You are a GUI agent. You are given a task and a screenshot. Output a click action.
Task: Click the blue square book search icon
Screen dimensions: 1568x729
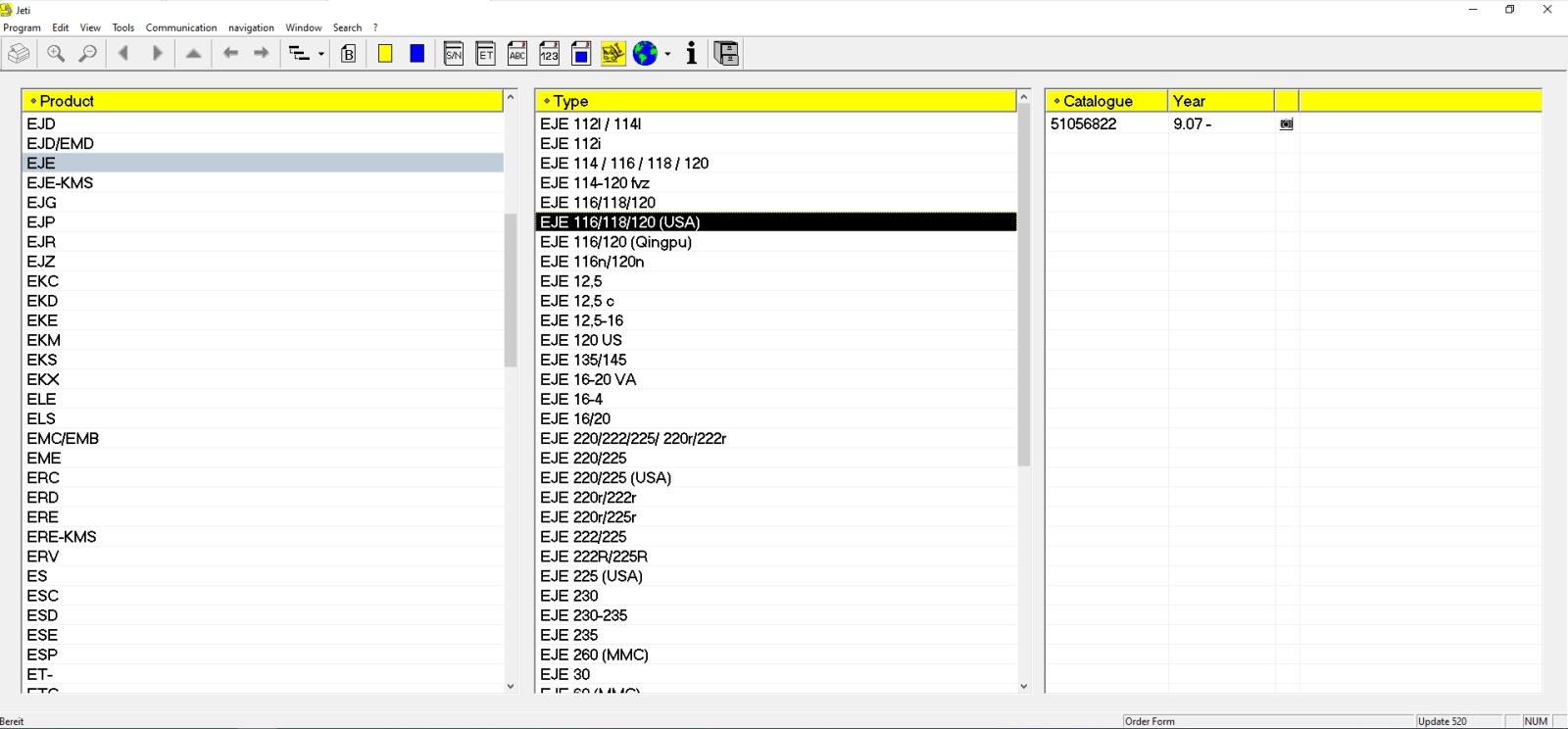581,54
